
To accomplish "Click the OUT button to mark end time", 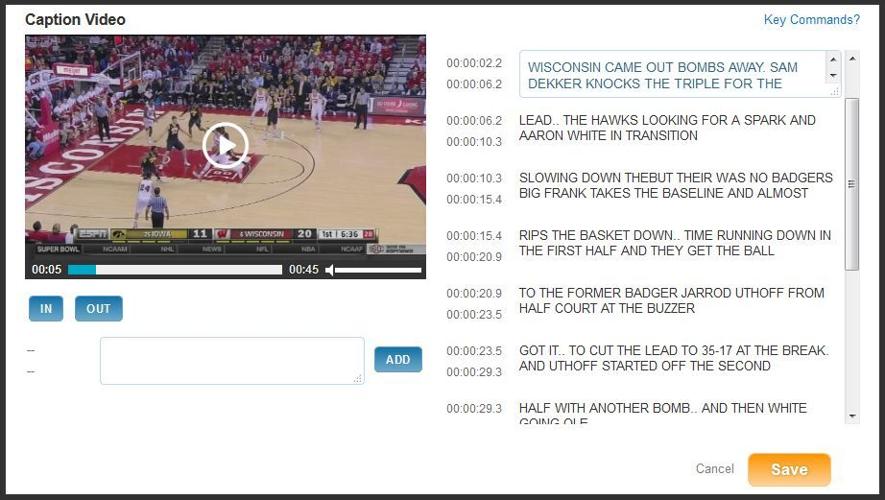I will point(98,309).
